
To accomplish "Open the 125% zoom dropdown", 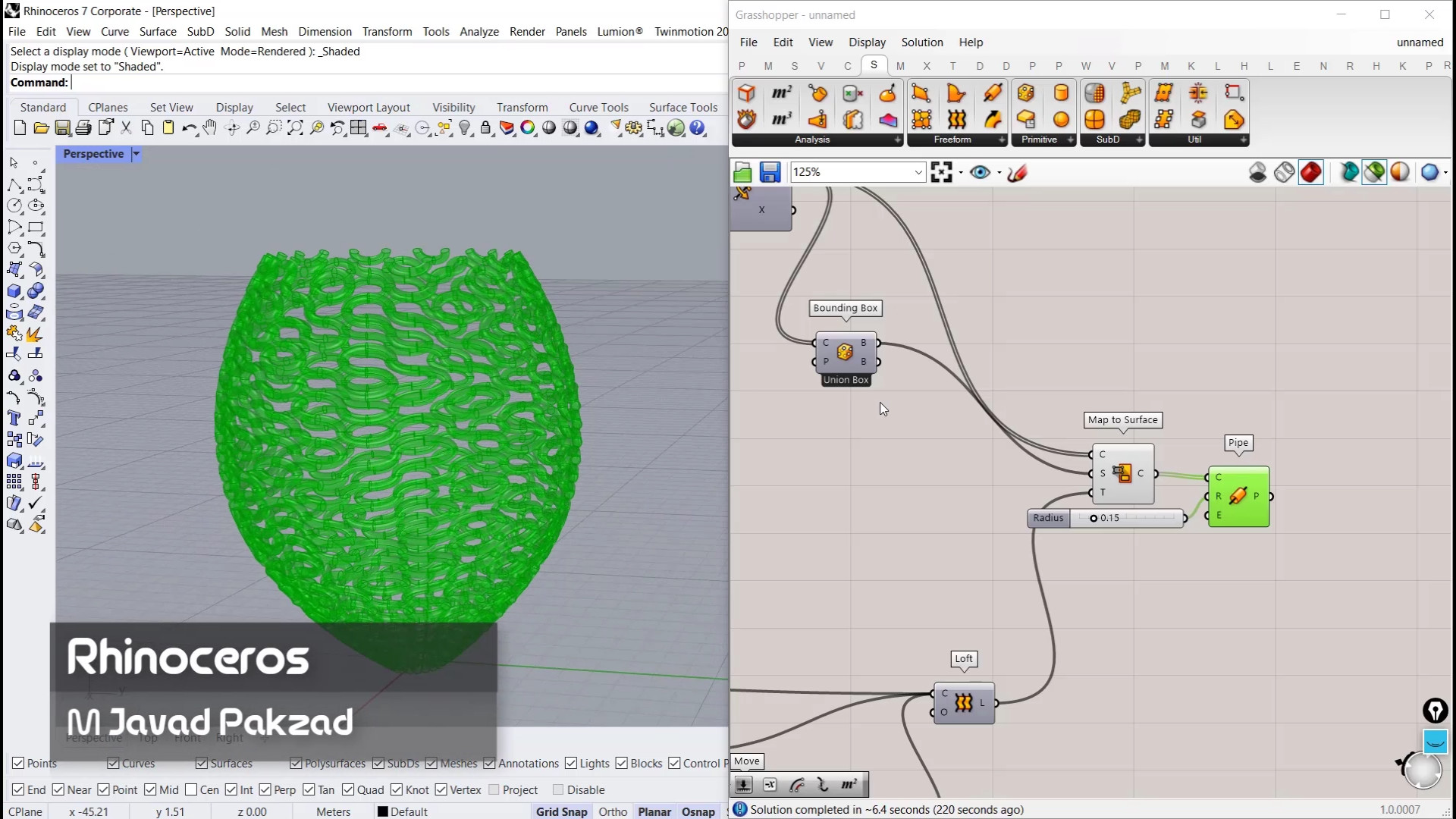I will (x=918, y=172).
